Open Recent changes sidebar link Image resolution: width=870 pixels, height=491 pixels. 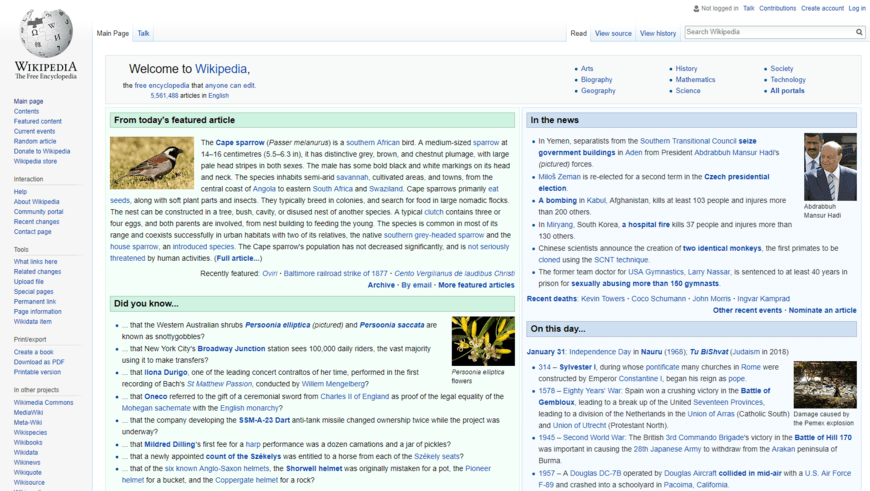(37, 222)
